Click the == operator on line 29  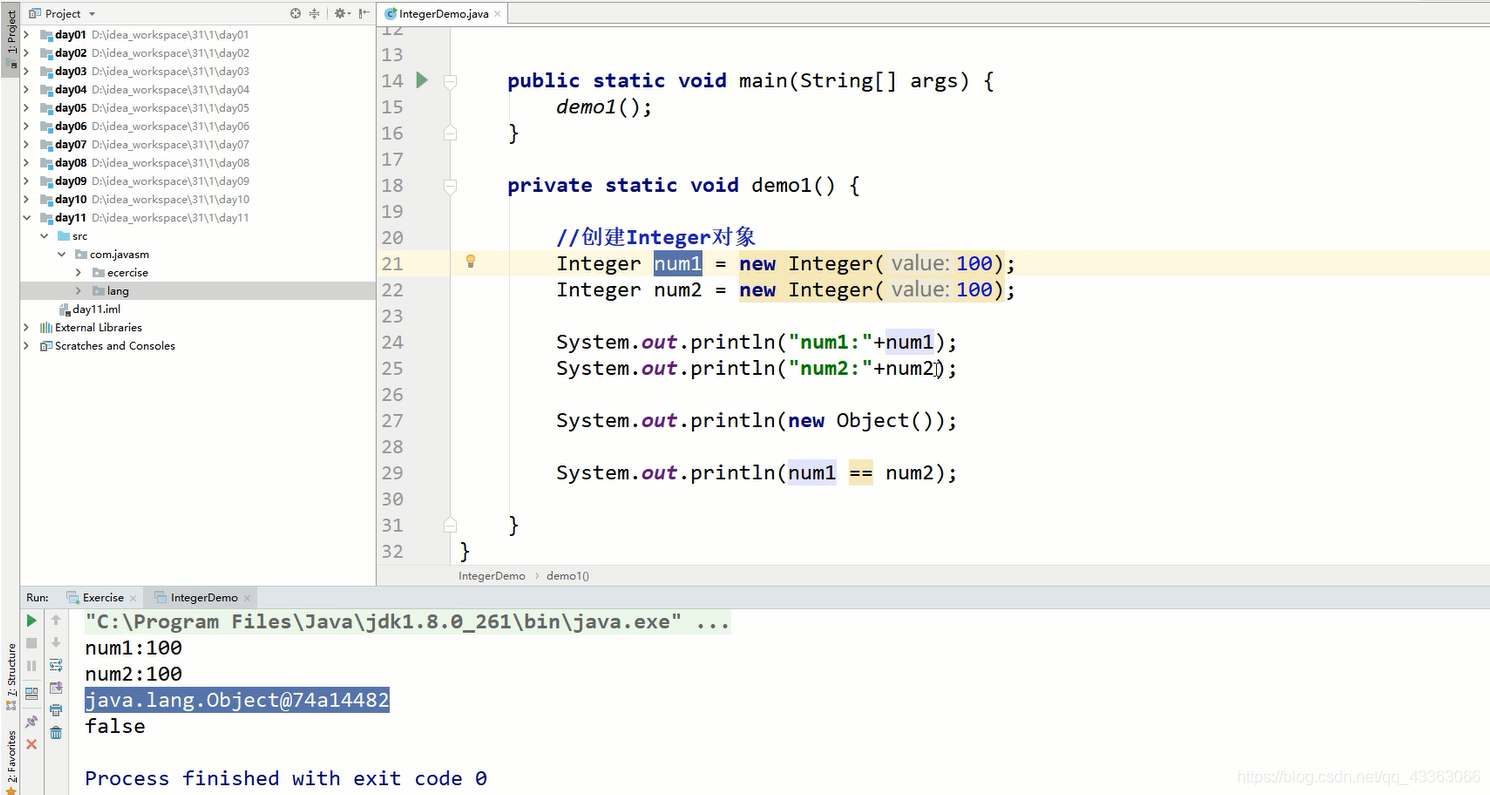pos(861,473)
